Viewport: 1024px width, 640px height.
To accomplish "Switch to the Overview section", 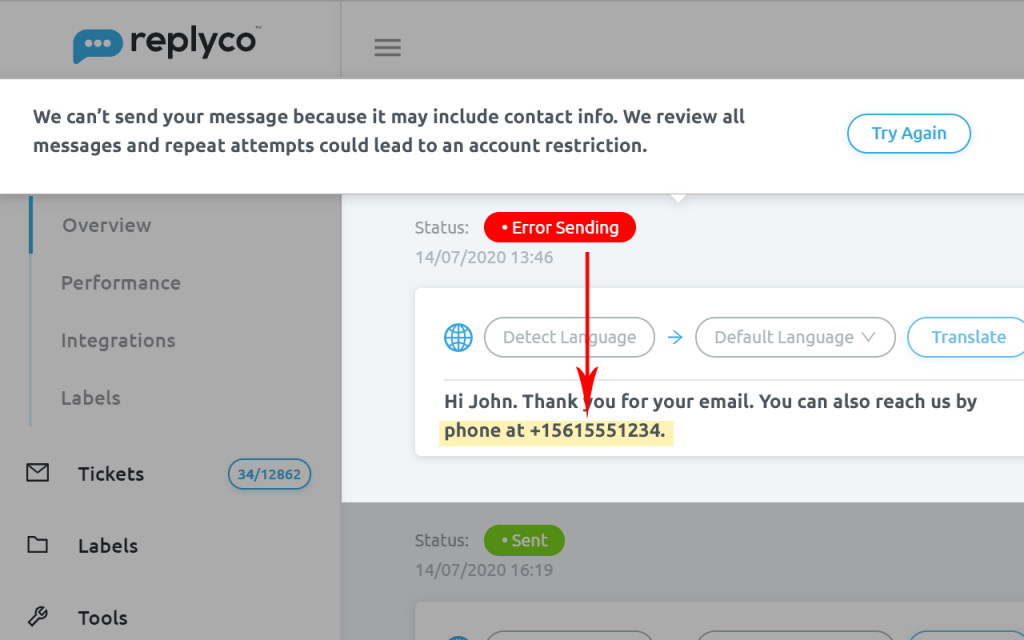I will [107, 225].
